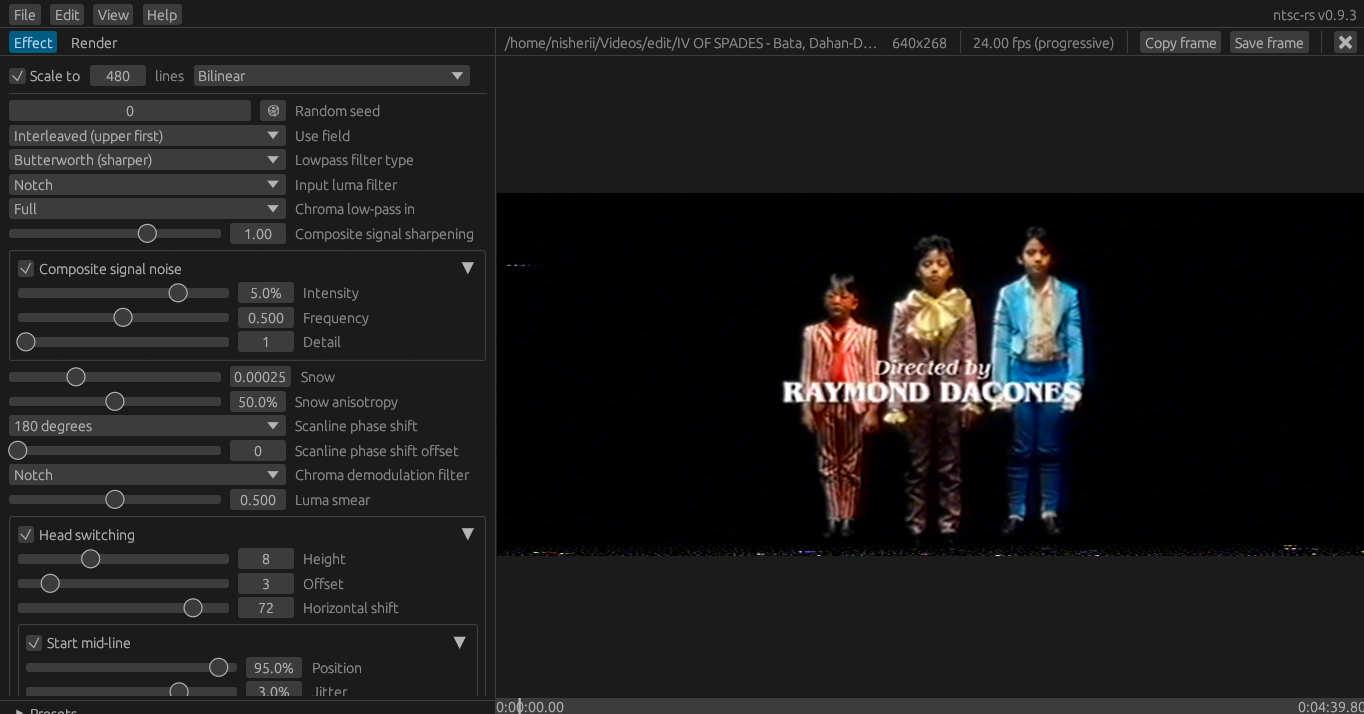Screen dimensions: 1364x714
Task: Adjust the mid-line Position slider
Action: coord(131,668)
